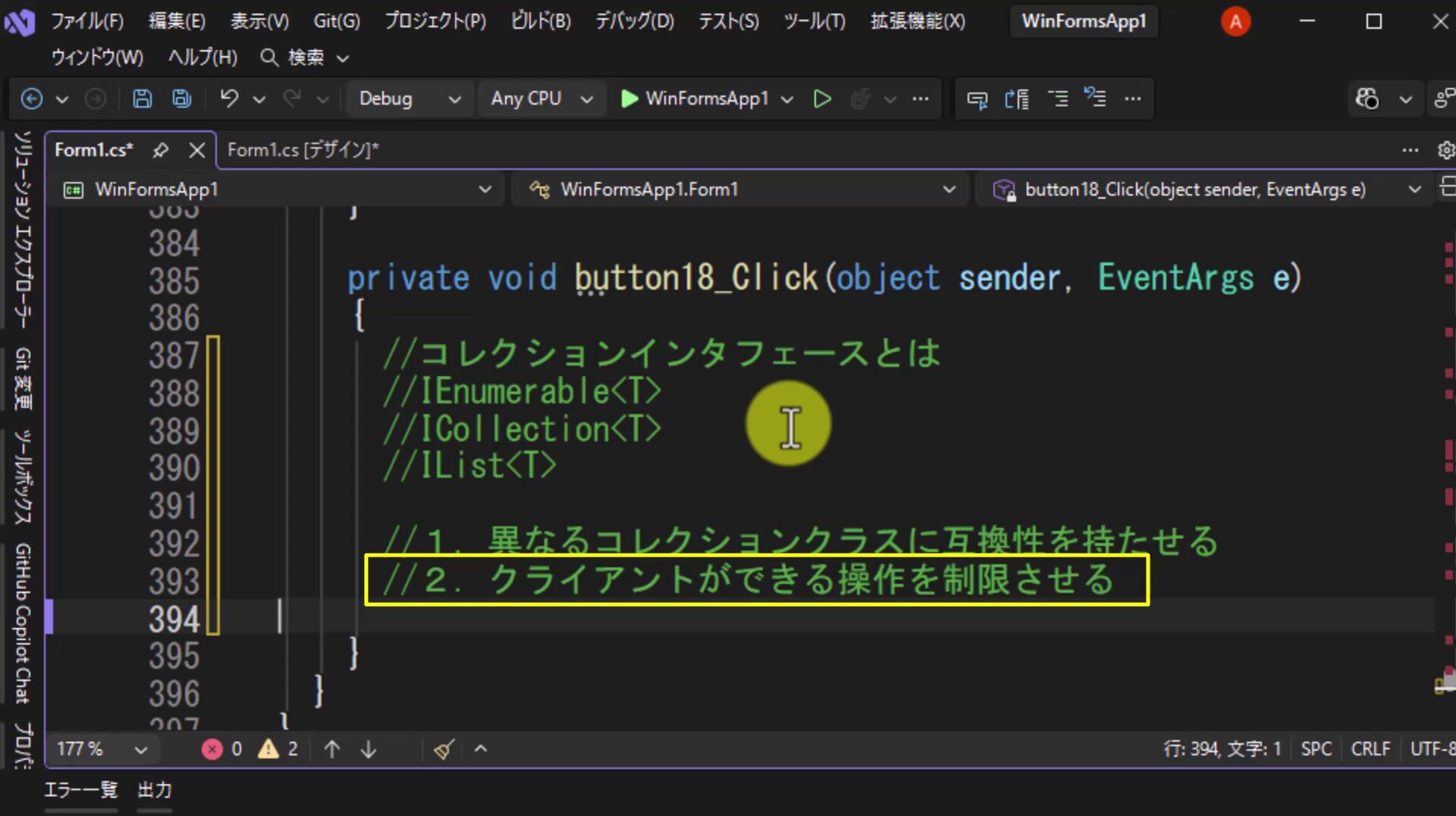Image resolution: width=1456 pixels, height=816 pixels.
Task: Navigate backward with the back arrow icon
Action: (x=32, y=99)
